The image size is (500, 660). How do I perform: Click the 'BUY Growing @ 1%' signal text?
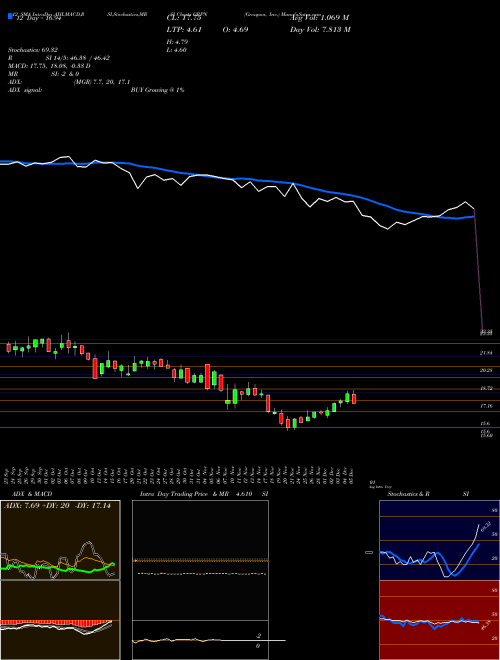coord(157,90)
